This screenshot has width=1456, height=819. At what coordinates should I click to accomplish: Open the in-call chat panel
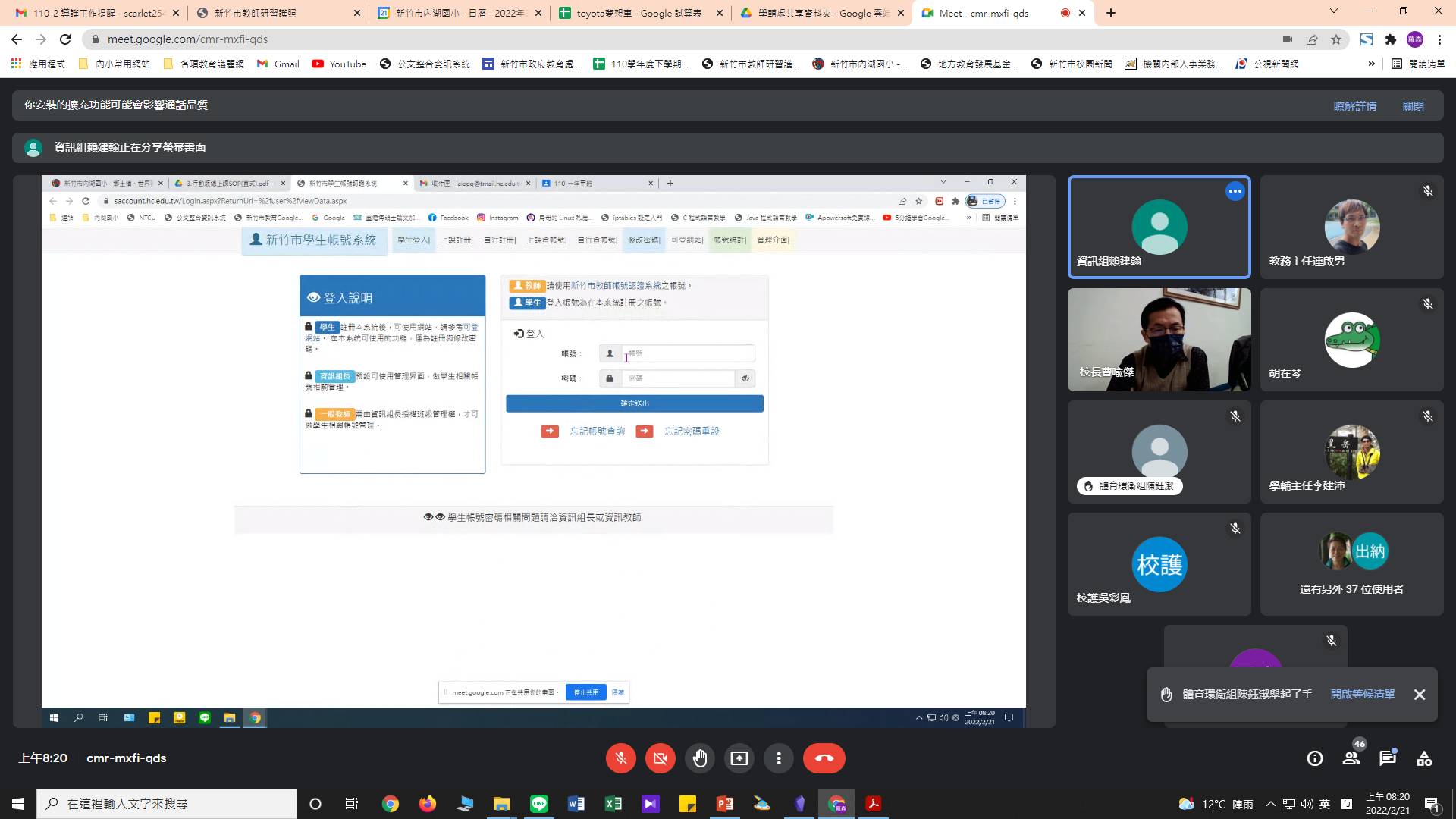(x=1388, y=758)
